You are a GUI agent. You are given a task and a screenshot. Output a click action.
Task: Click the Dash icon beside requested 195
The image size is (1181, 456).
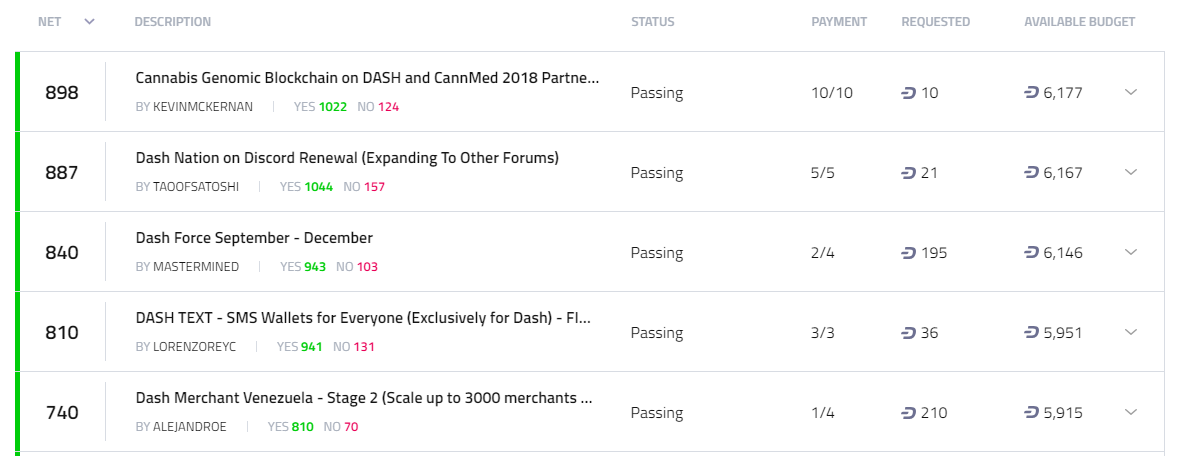(x=909, y=253)
